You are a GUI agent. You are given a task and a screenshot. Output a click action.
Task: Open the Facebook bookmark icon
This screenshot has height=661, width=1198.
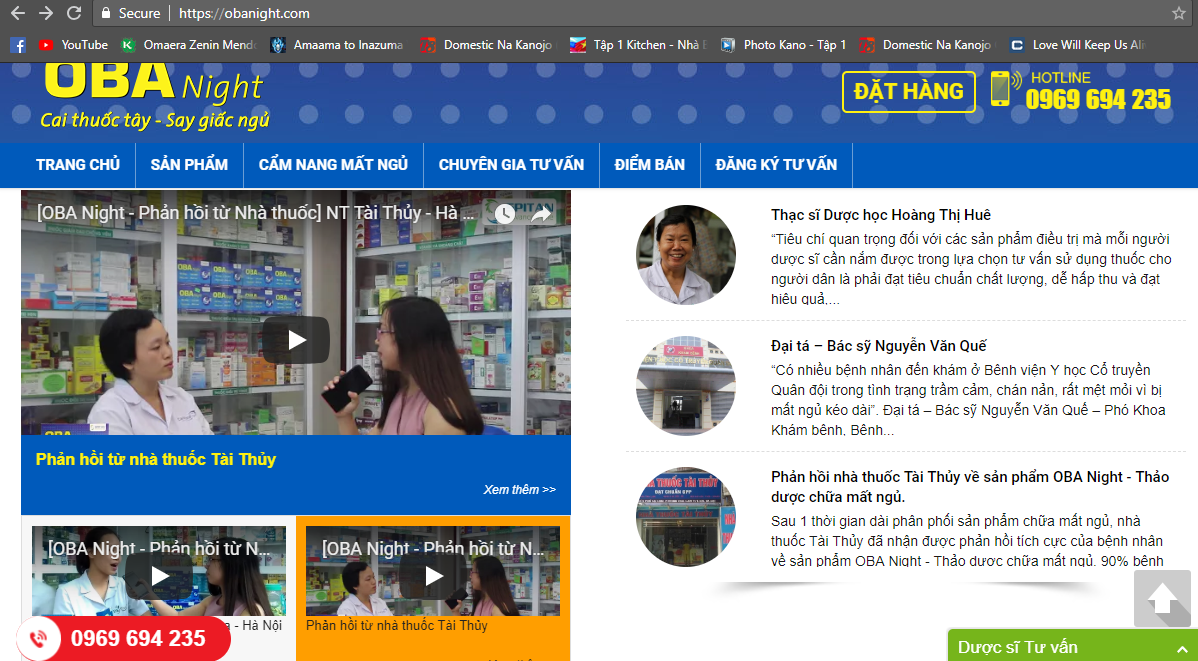point(18,45)
